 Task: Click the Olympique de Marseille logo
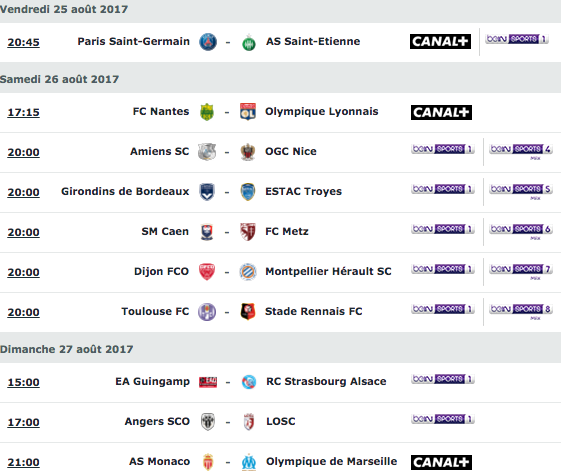249,462
